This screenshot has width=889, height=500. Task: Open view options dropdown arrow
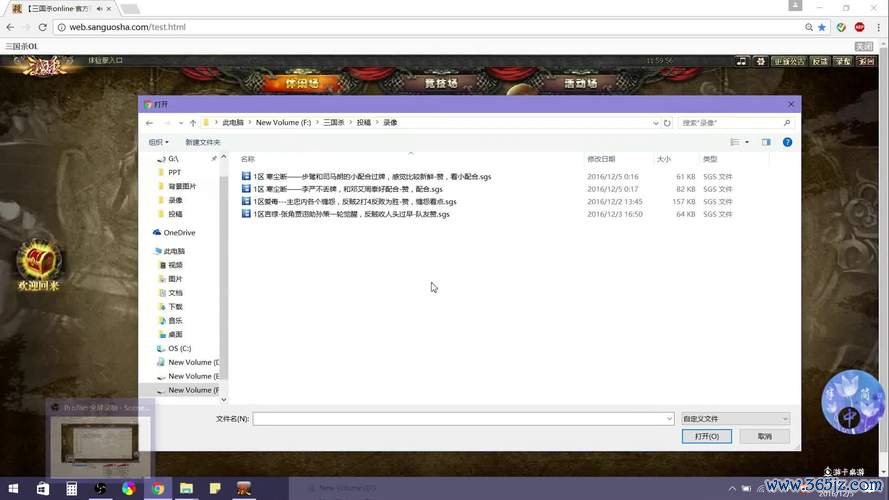[747, 142]
